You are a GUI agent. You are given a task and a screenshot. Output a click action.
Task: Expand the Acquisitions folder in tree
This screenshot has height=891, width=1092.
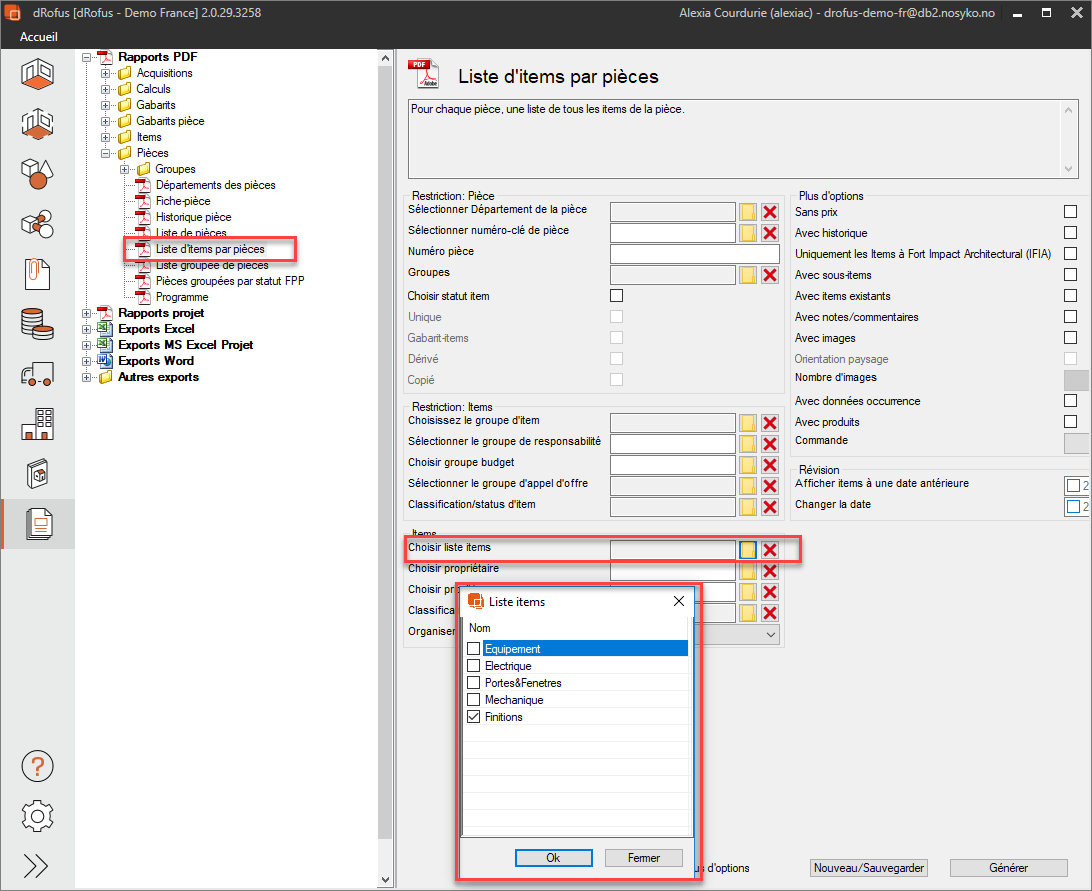[x=105, y=73]
